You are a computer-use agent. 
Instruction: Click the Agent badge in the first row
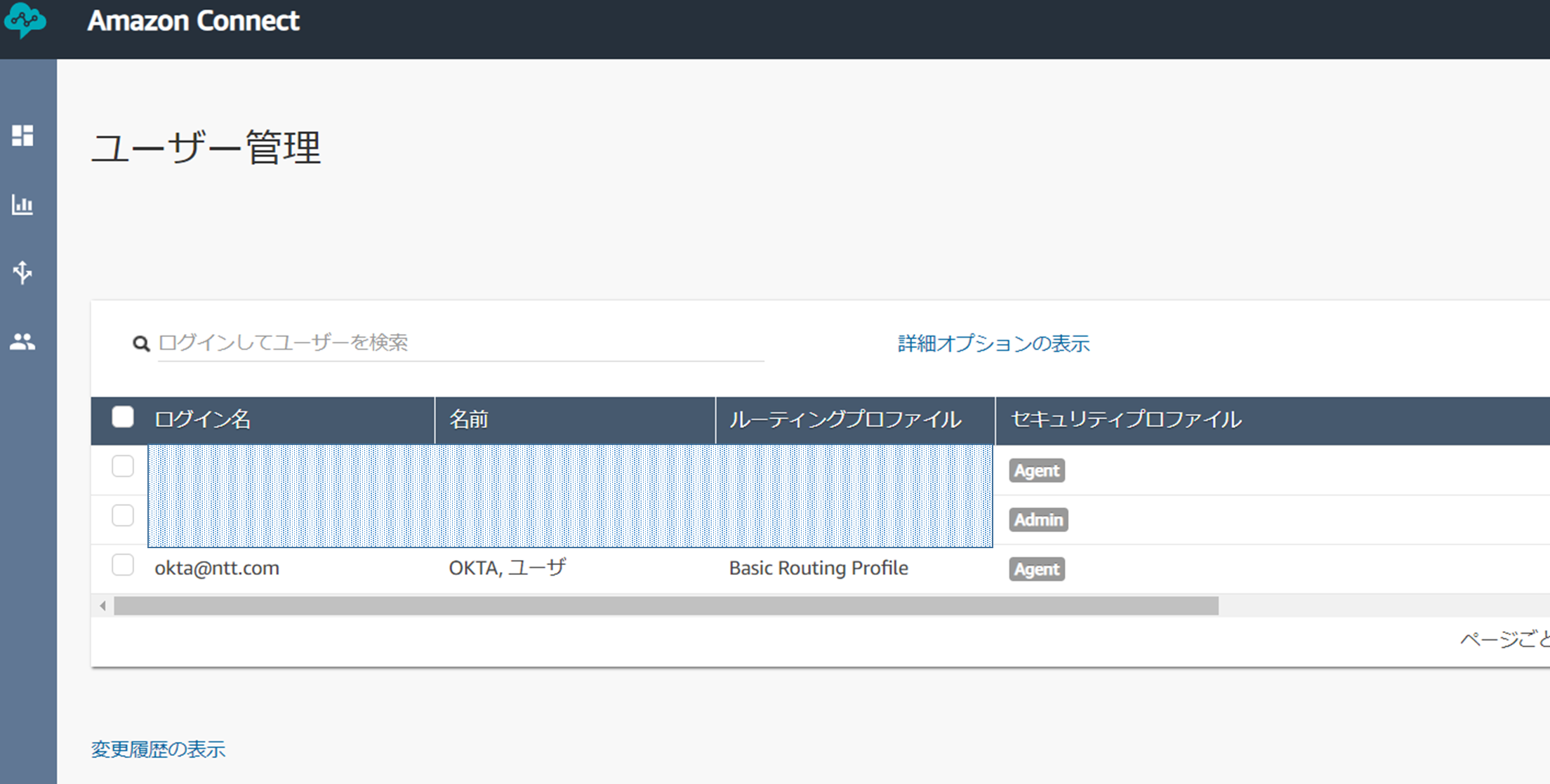point(1037,470)
